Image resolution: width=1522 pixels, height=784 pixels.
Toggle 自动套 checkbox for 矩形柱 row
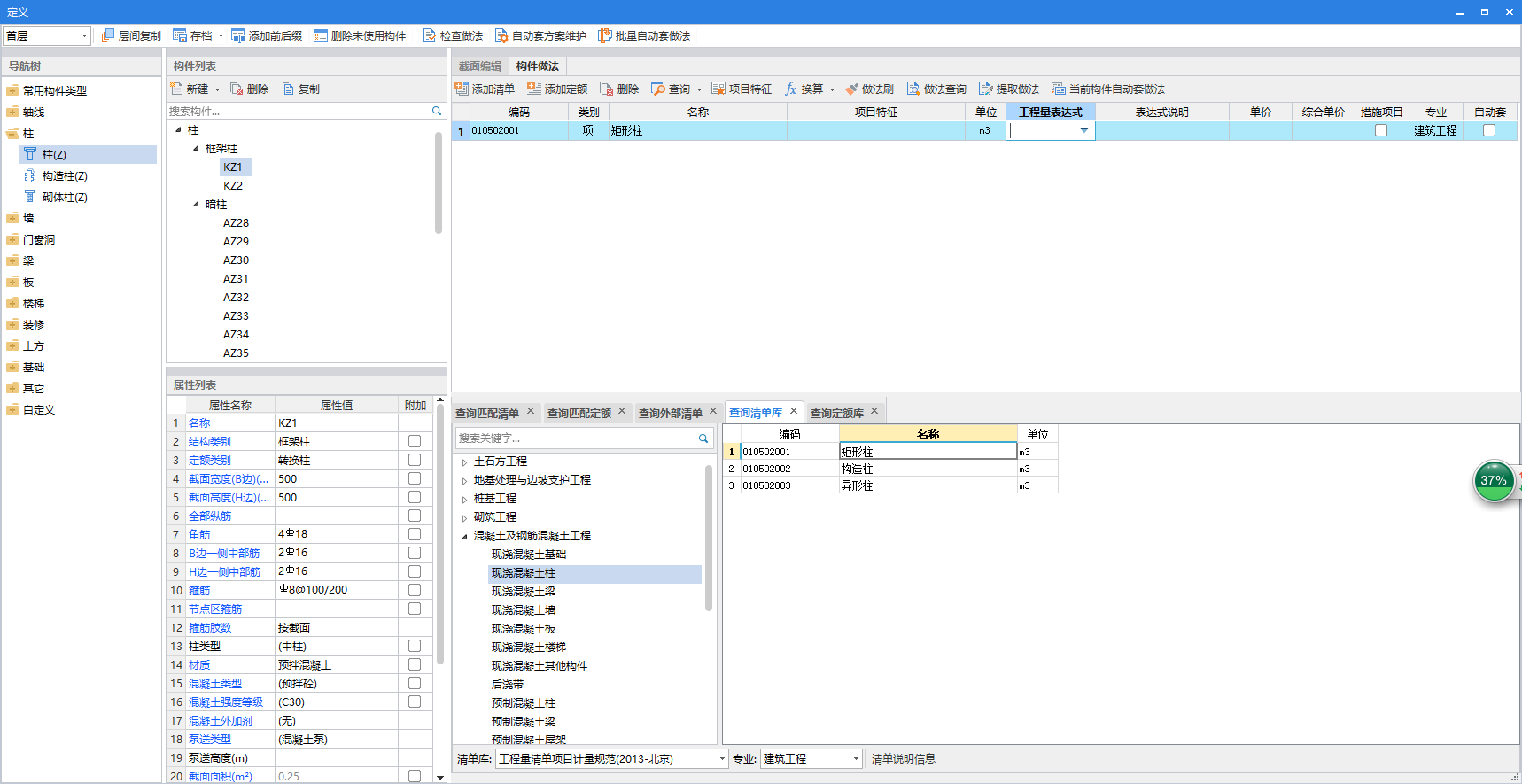pyautogui.click(x=1489, y=130)
